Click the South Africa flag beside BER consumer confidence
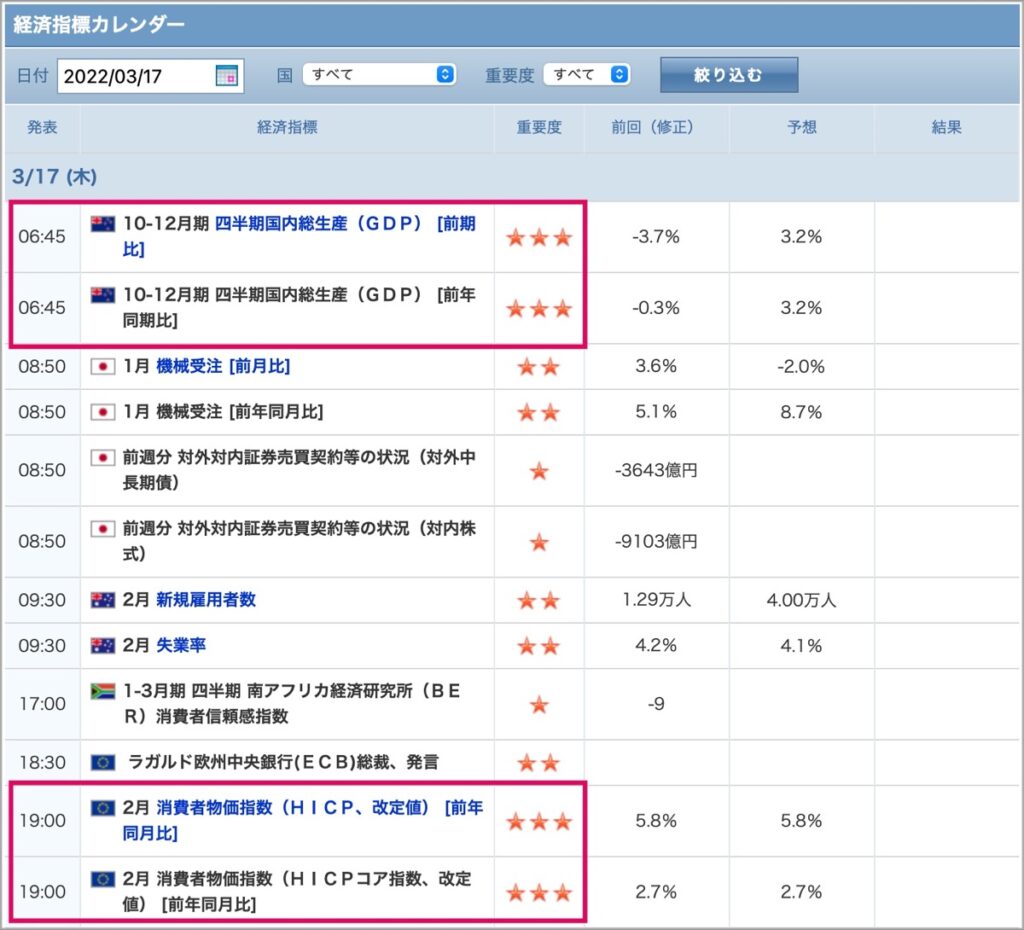This screenshot has width=1024, height=930. click(x=103, y=691)
